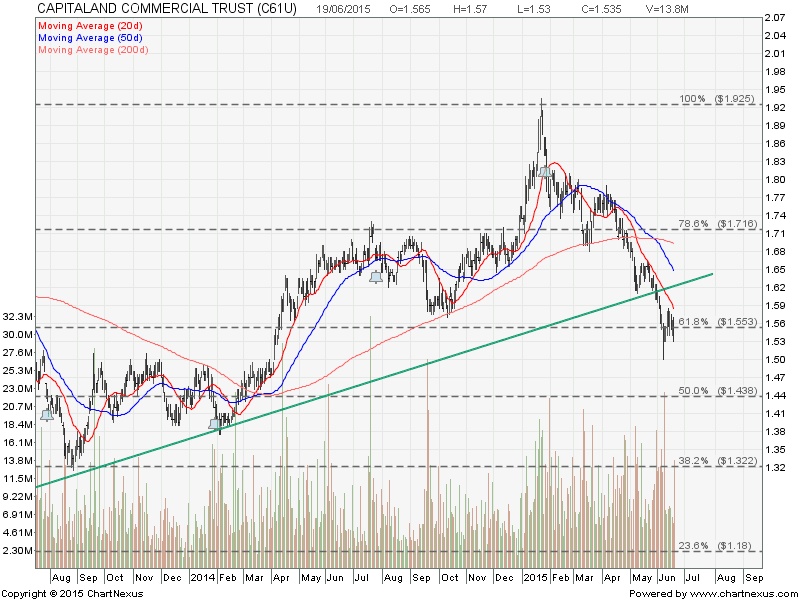Click the 78.6% ($1.716) Fibonacci label
800x600 pixels.
(x=716, y=224)
